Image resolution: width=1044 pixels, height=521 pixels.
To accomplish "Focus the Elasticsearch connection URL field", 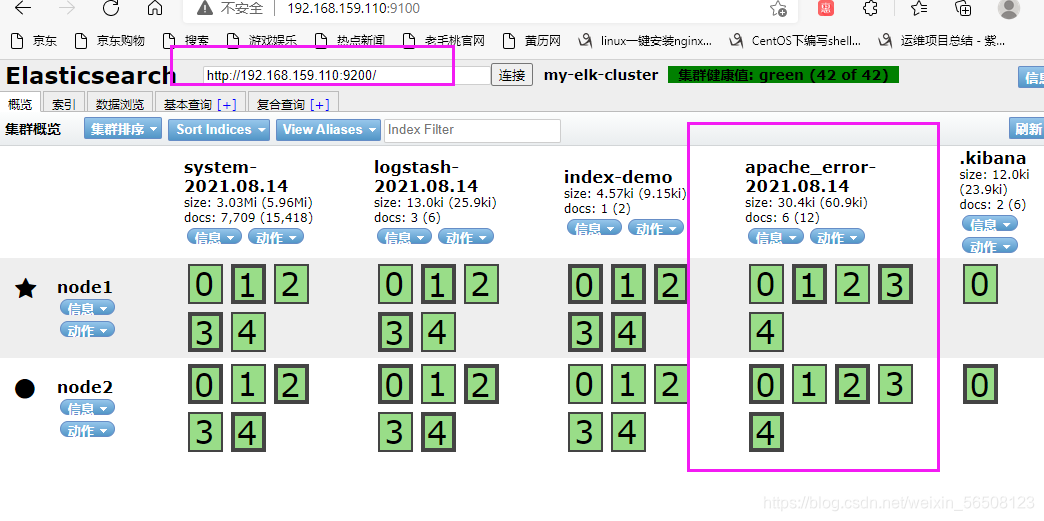I will coord(346,75).
